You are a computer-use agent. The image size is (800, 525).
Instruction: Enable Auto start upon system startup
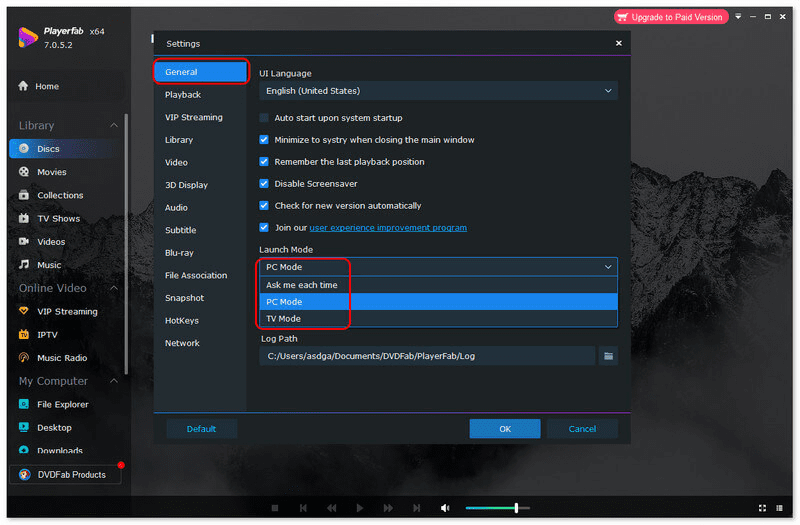point(264,118)
